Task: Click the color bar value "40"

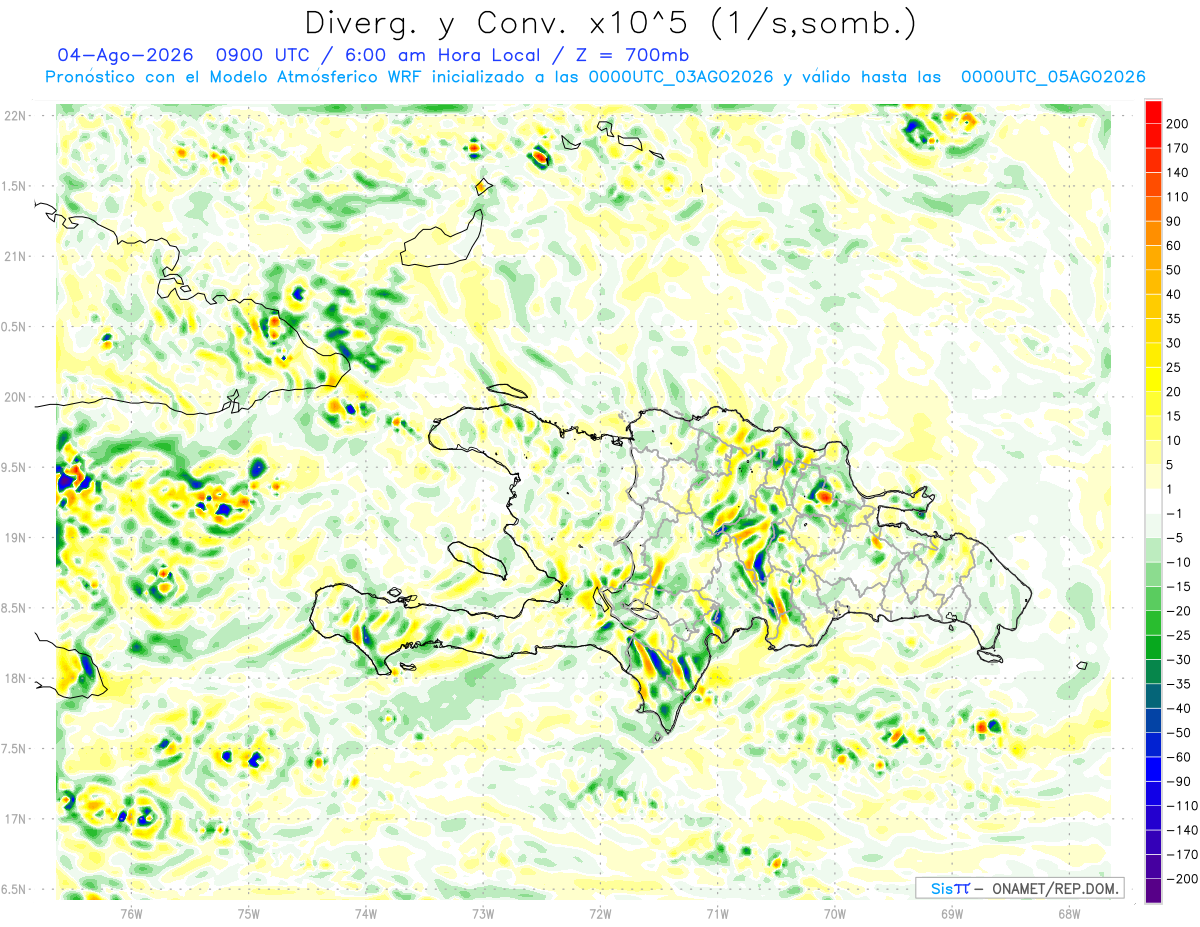Action: pyautogui.click(x=1175, y=295)
